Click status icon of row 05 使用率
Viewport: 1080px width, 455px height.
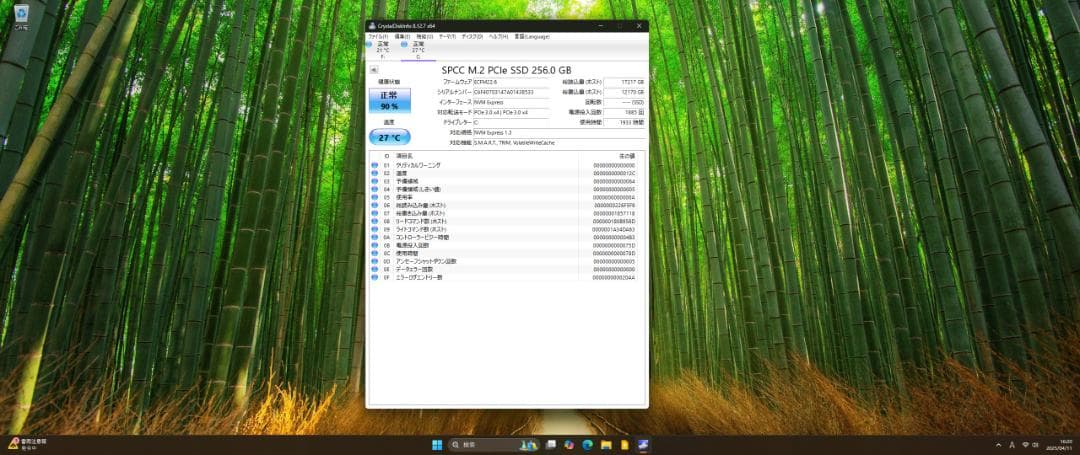[x=375, y=198]
